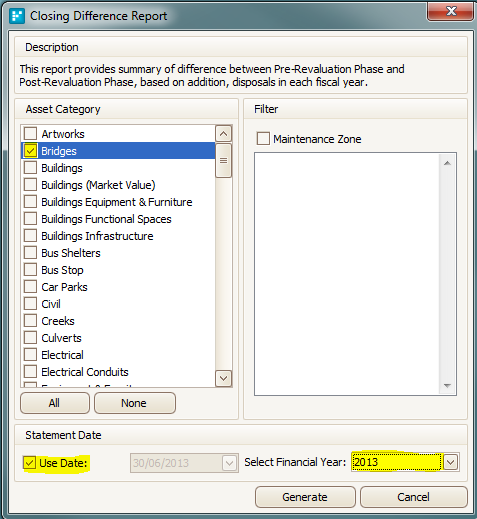The image size is (477, 519).
Task: Expand the 30/06/2013 date picker dropdown
Action: tap(229, 463)
